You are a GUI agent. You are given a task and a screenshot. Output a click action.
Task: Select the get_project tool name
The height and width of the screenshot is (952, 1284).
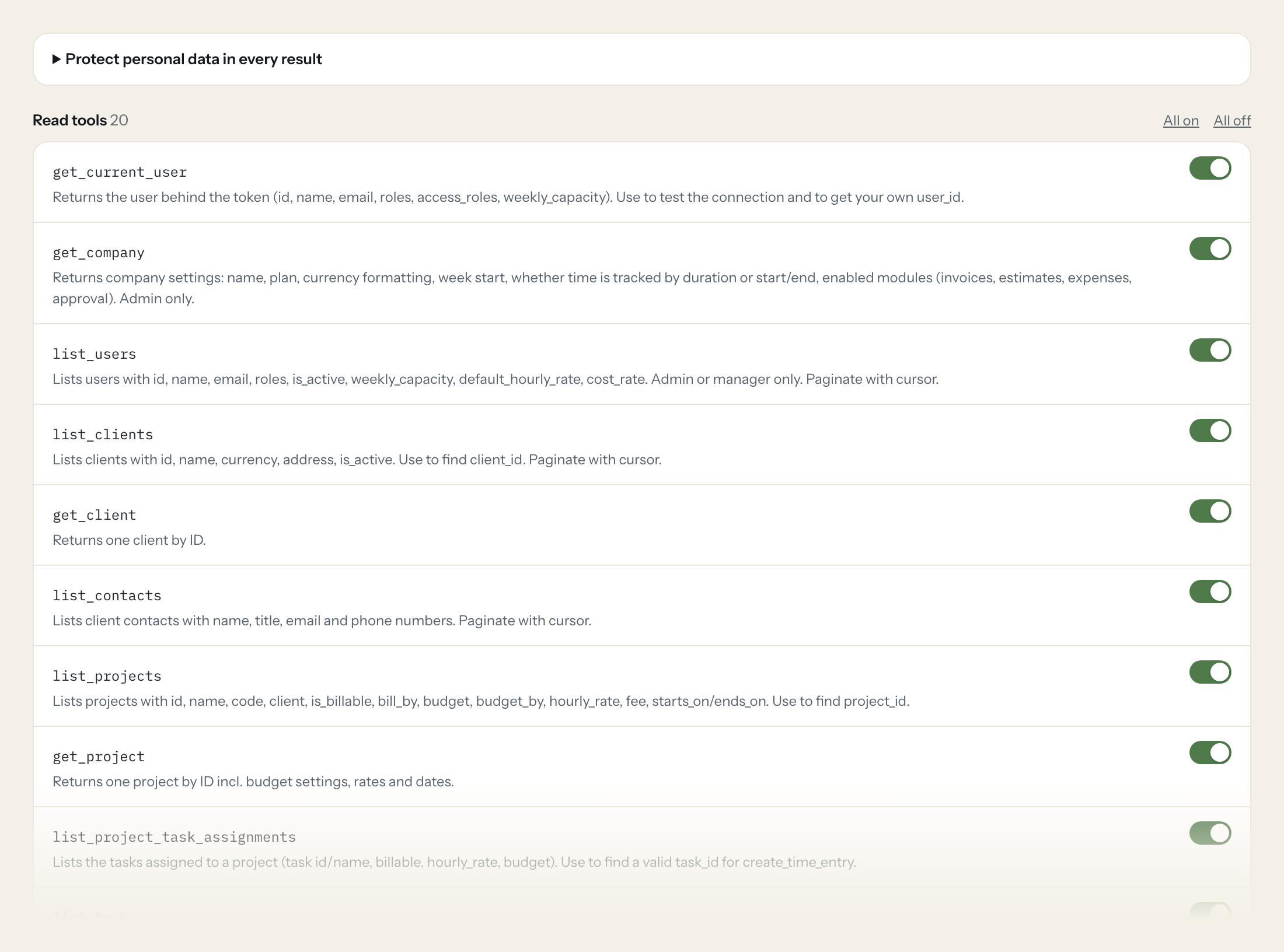pos(99,757)
